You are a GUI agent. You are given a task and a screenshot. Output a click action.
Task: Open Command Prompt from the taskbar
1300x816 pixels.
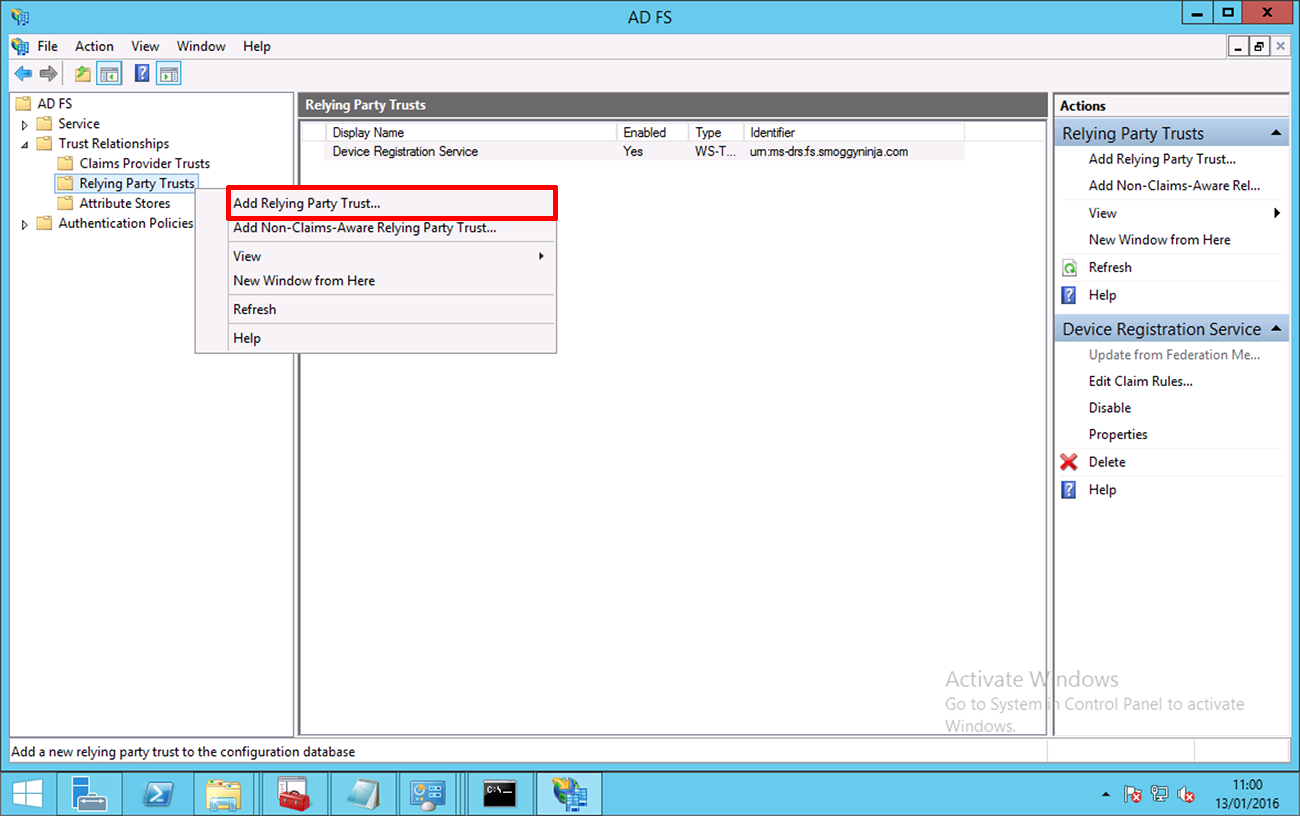[x=499, y=794]
